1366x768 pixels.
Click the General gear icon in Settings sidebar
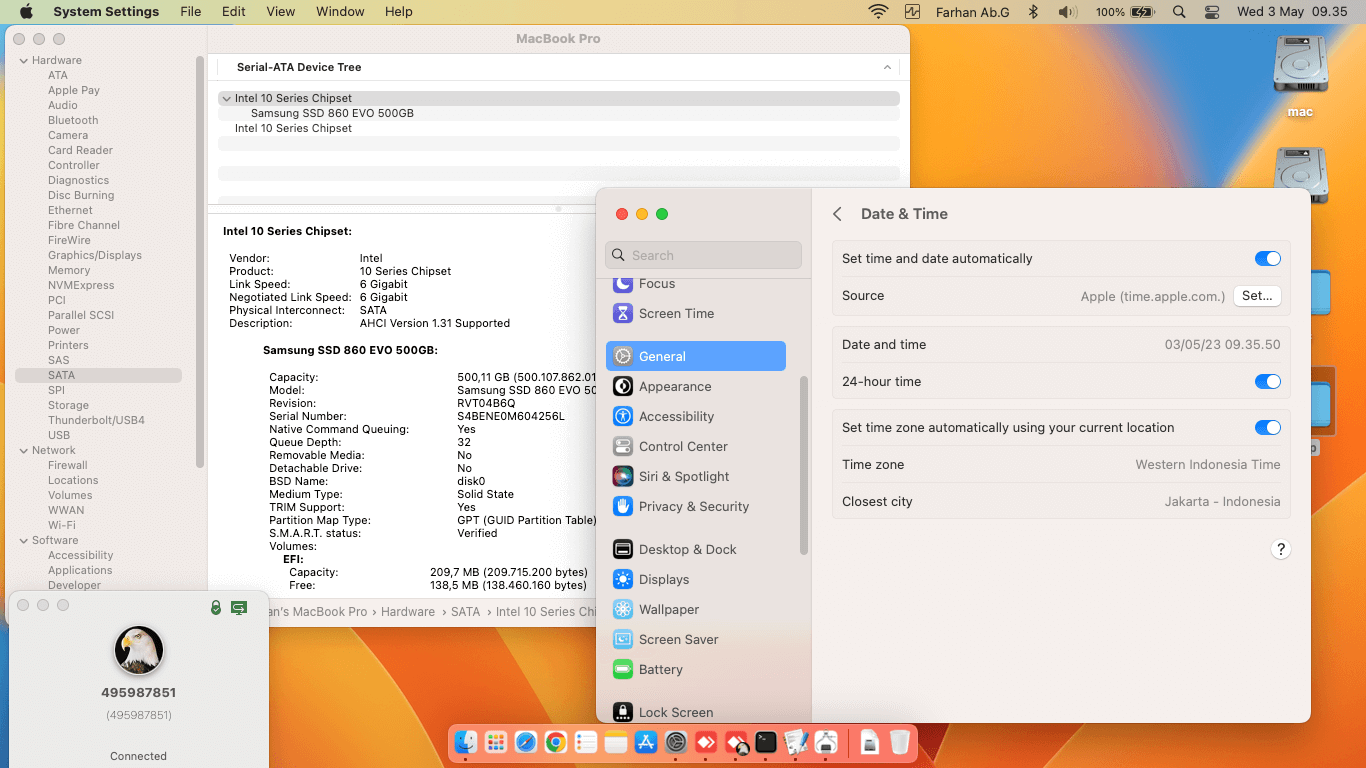point(622,356)
